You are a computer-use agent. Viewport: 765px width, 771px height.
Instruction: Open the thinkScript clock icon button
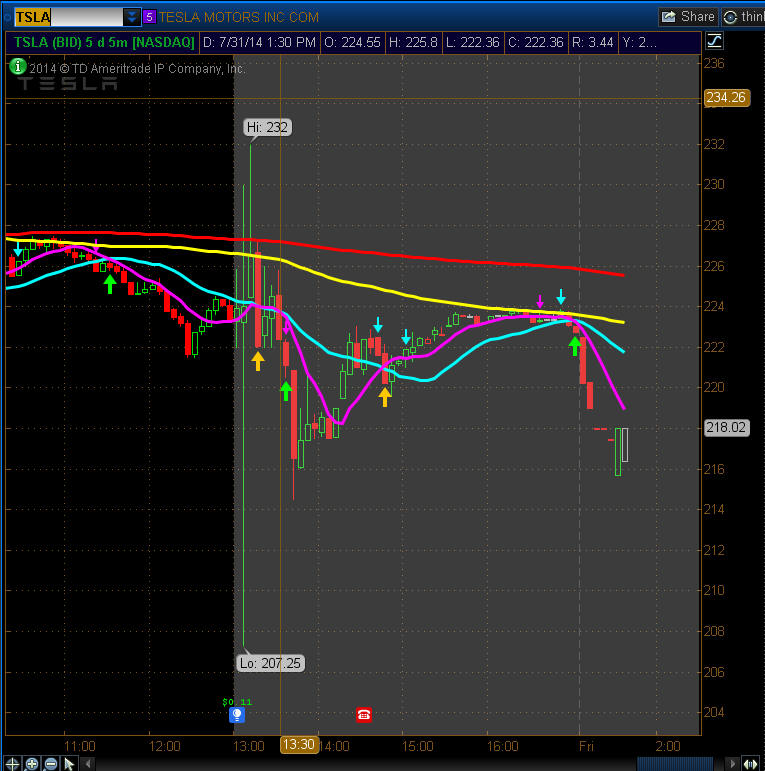pos(731,17)
